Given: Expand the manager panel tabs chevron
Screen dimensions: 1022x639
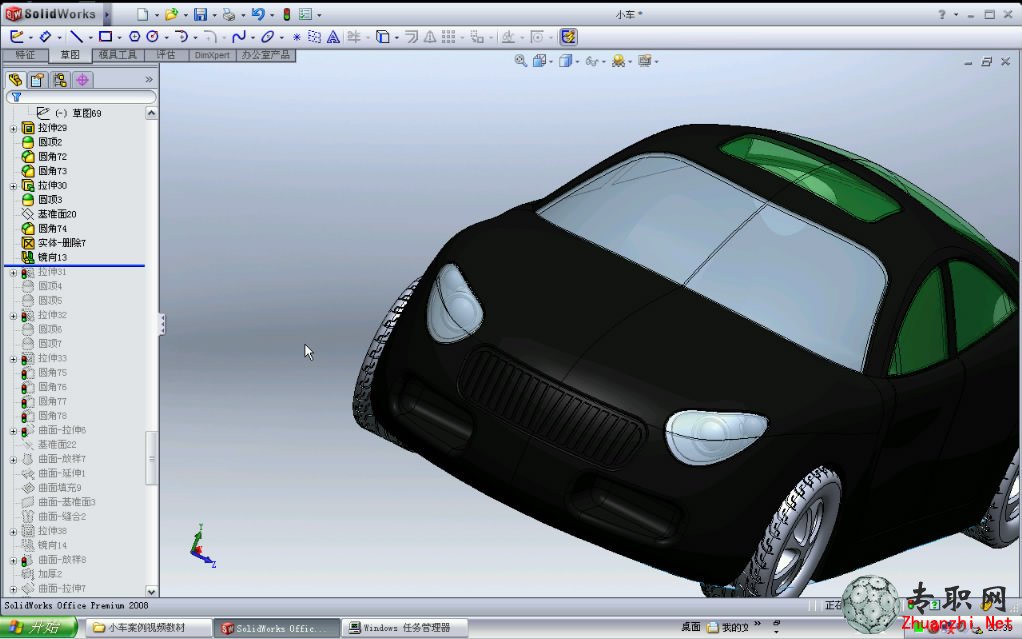Looking at the screenshot, I should click(149, 80).
